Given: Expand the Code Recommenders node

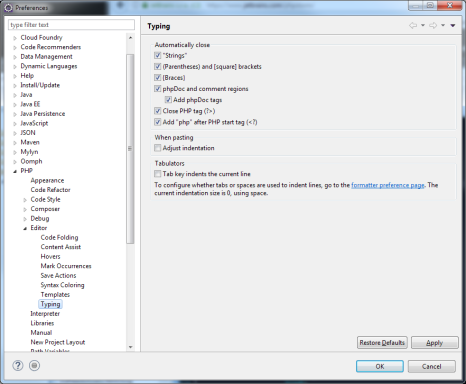Looking at the screenshot, I should pos(15,47).
